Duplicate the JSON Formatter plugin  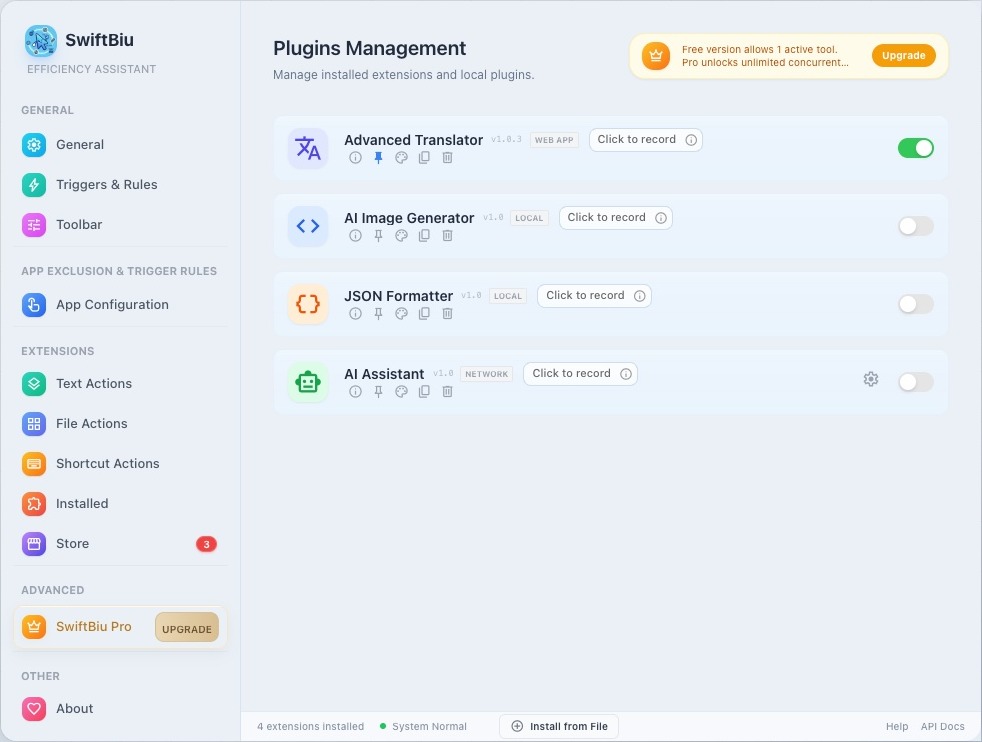point(424,314)
